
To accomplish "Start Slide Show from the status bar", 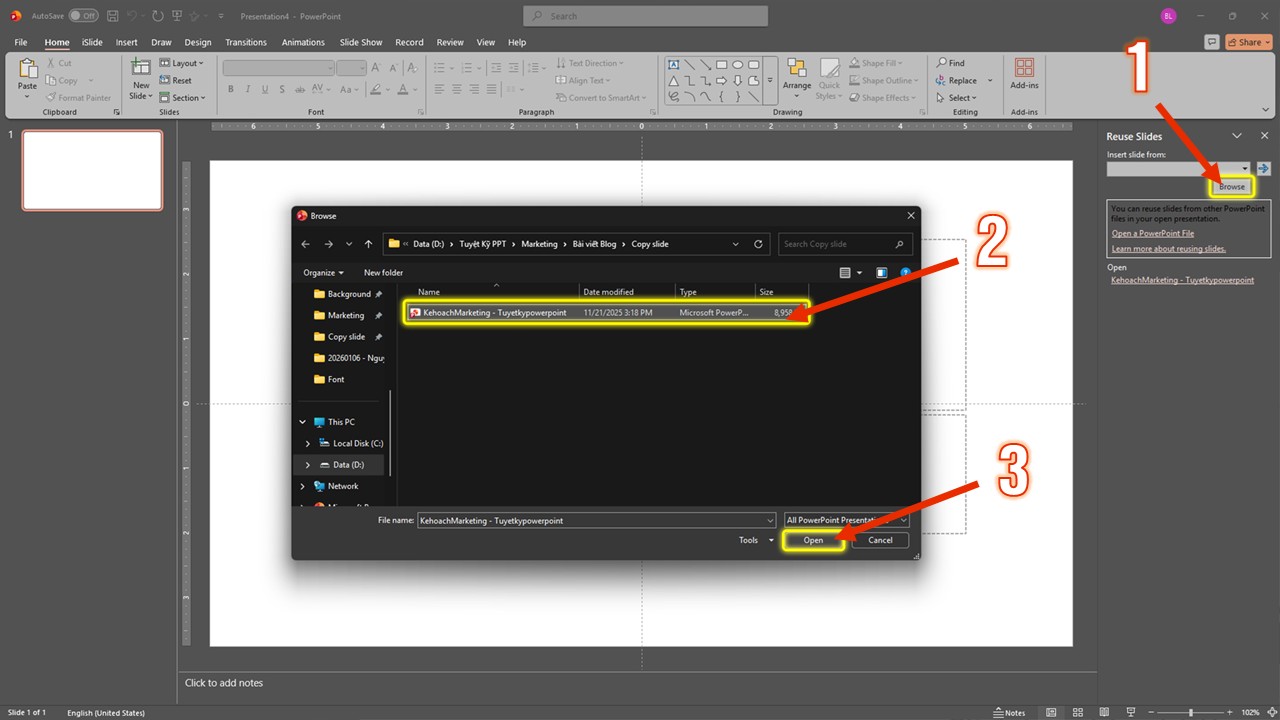I will click(x=1130, y=712).
